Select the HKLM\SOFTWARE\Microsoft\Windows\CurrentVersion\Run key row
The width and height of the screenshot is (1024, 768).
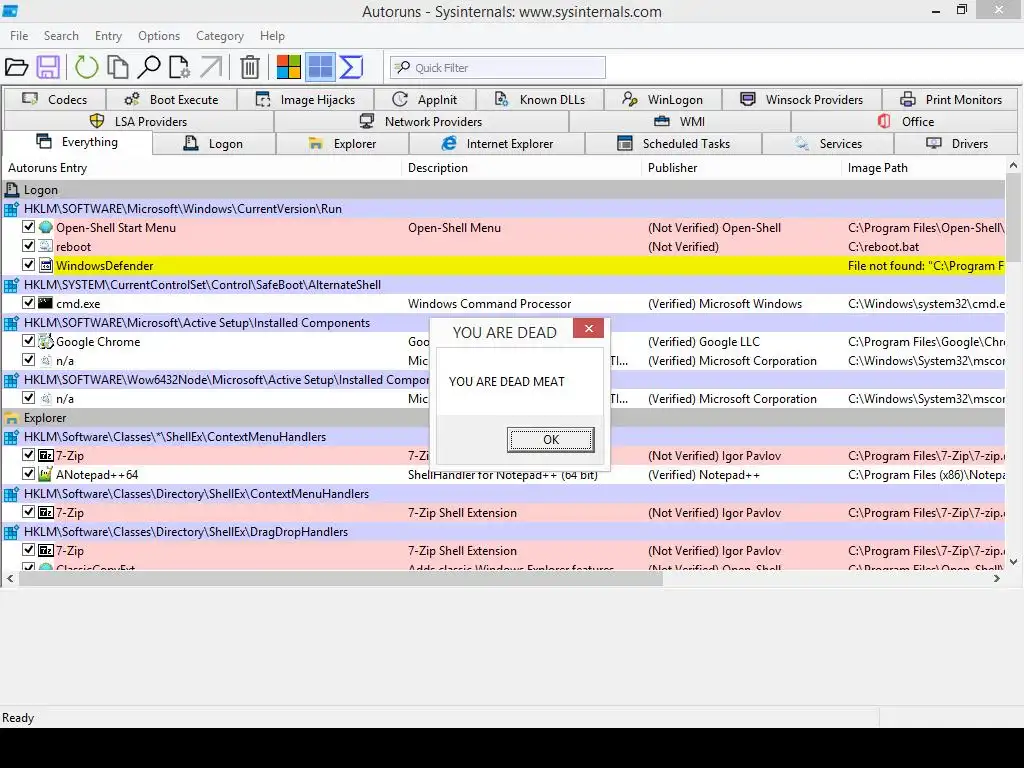pos(504,208)
